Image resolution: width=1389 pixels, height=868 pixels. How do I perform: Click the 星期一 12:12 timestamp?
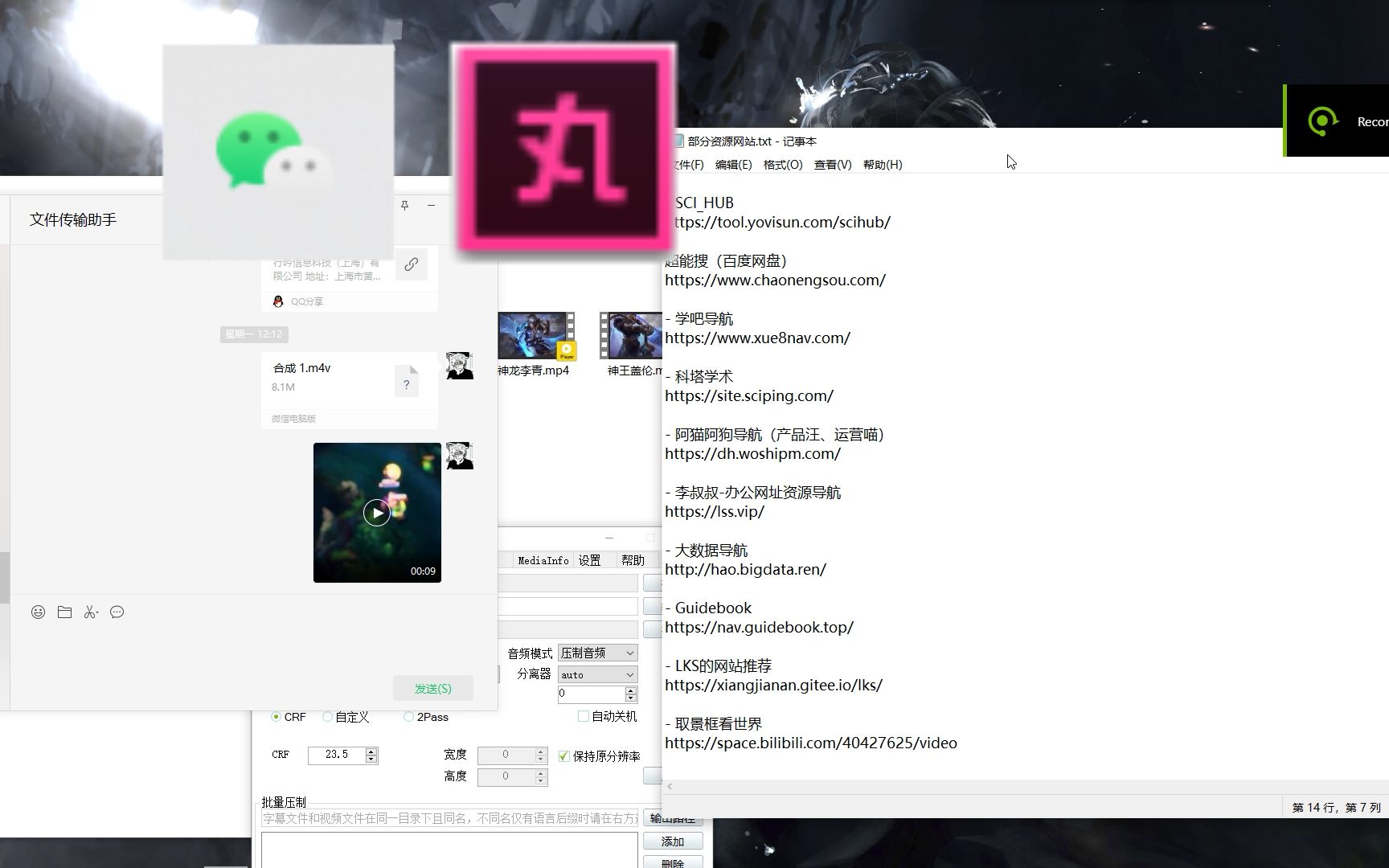pyautogui.click(x=254, y=334)
